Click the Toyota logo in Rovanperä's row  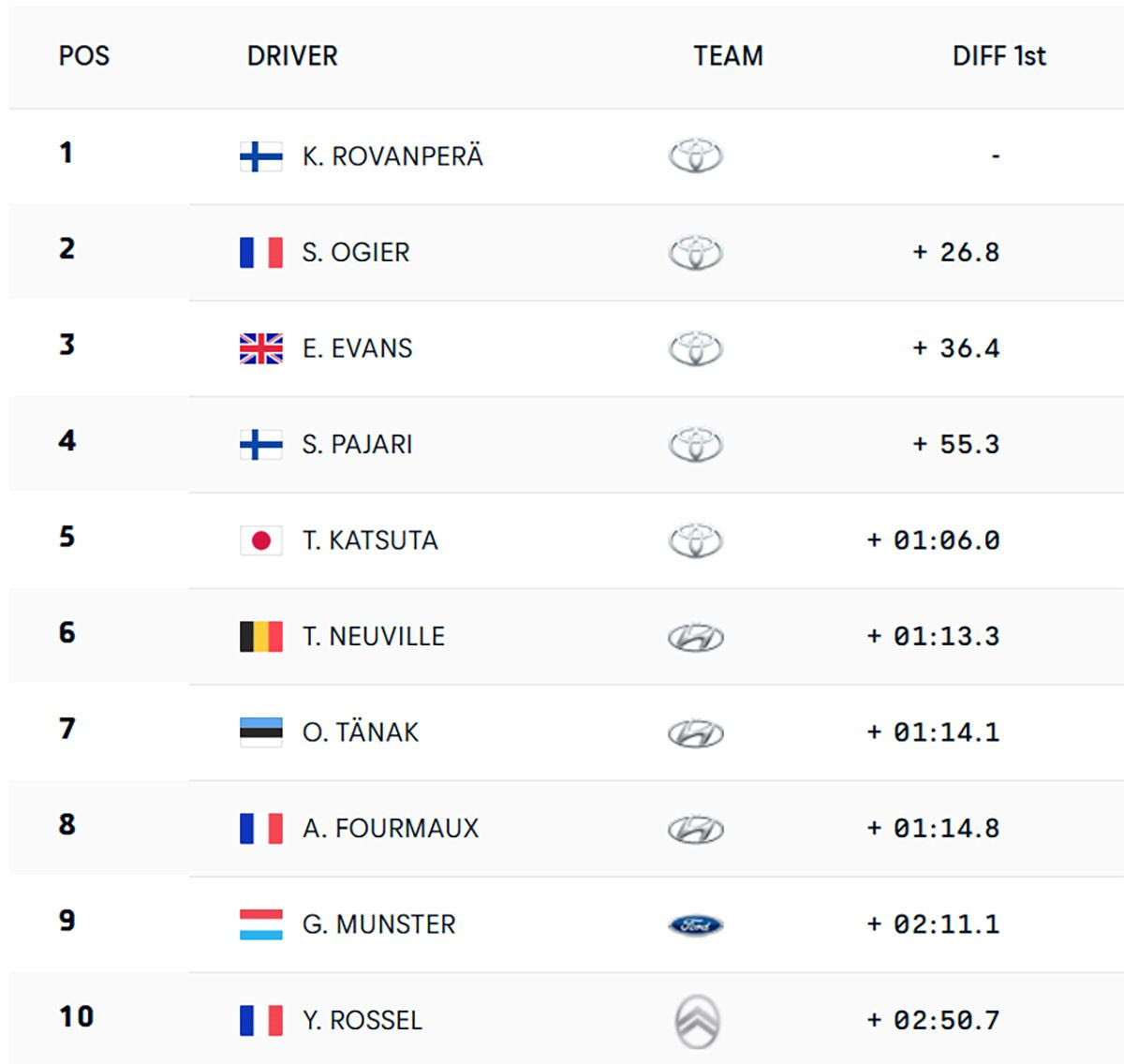tap(695, 156)
